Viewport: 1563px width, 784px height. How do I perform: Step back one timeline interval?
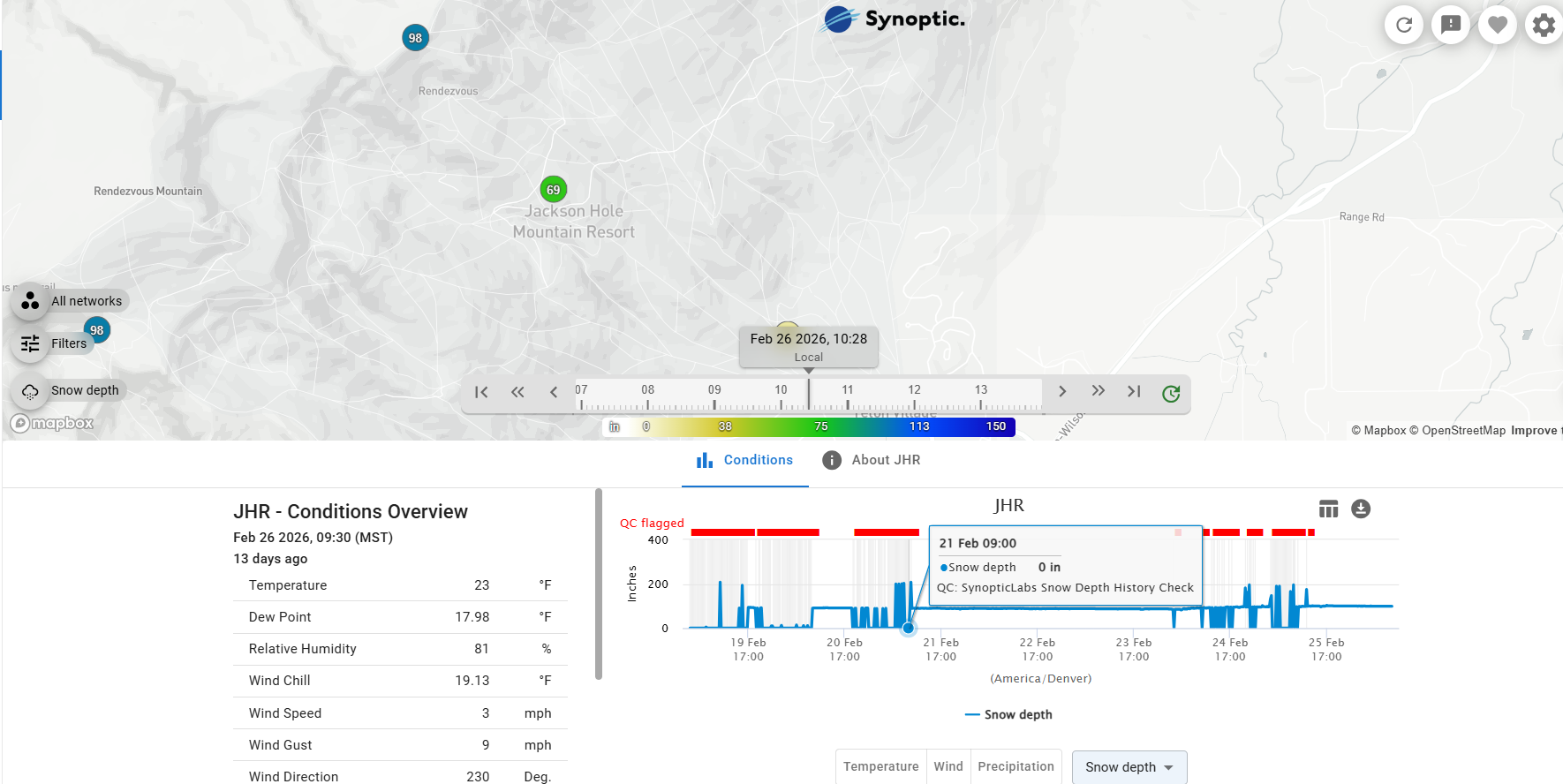point(554,392)
